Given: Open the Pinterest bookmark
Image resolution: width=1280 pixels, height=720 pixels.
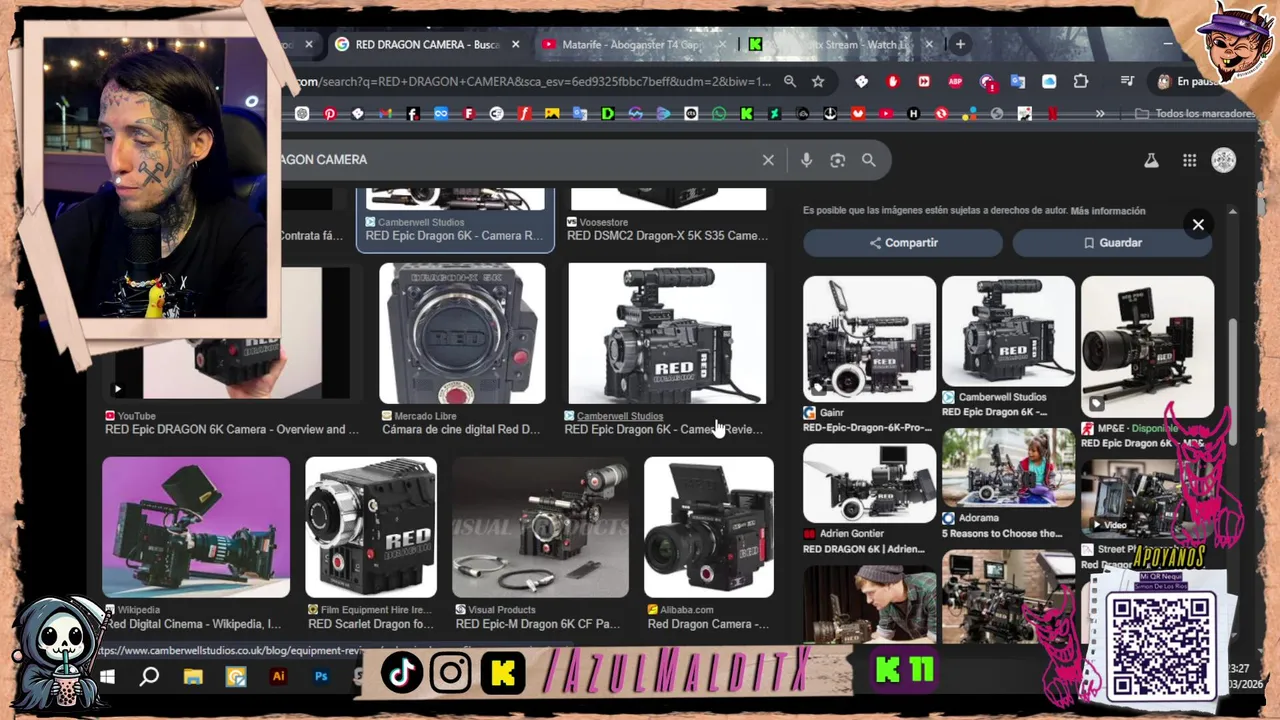Looking at the screenshot, I should pyautogui.click(x=330, y=114).
